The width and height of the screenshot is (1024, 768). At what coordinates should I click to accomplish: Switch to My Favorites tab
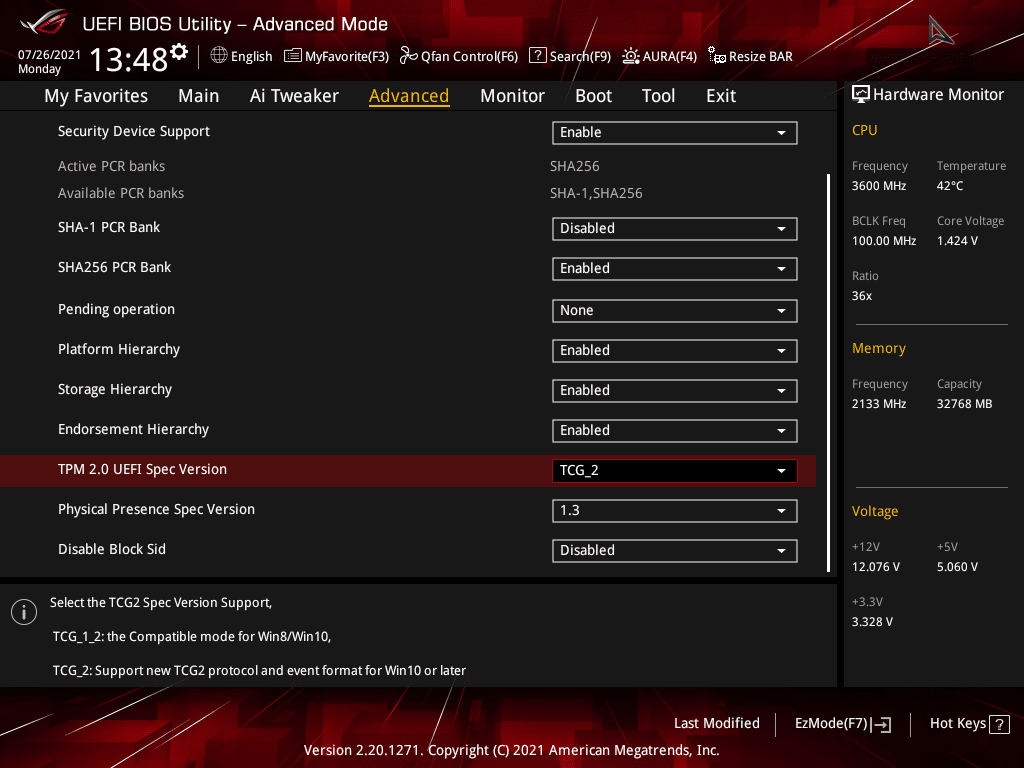pyautogui.click(x=96, y=96)
